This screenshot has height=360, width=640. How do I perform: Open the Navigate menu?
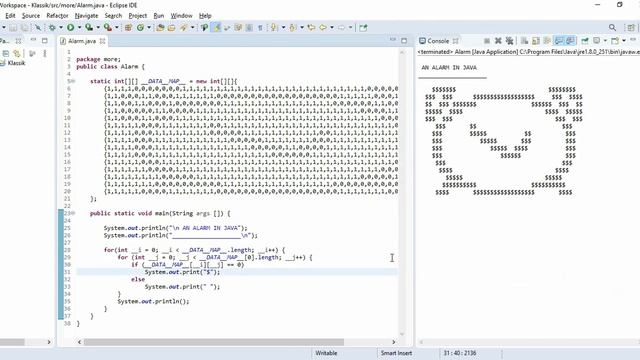pos(87,16)
